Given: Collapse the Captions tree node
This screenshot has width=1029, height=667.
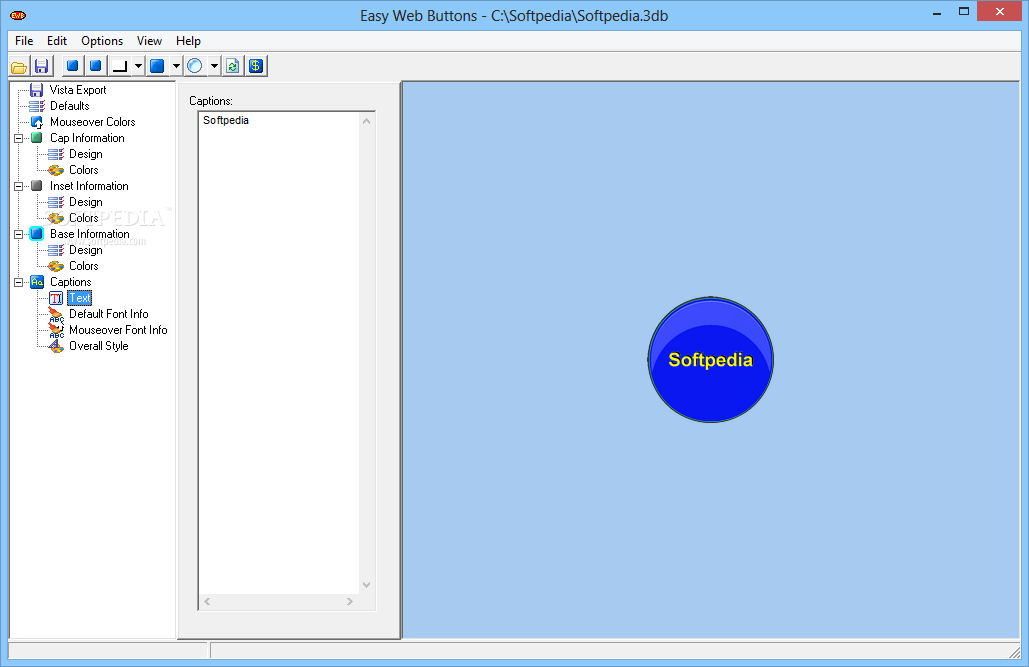Looking at the screenshot, I should (18, 282).
